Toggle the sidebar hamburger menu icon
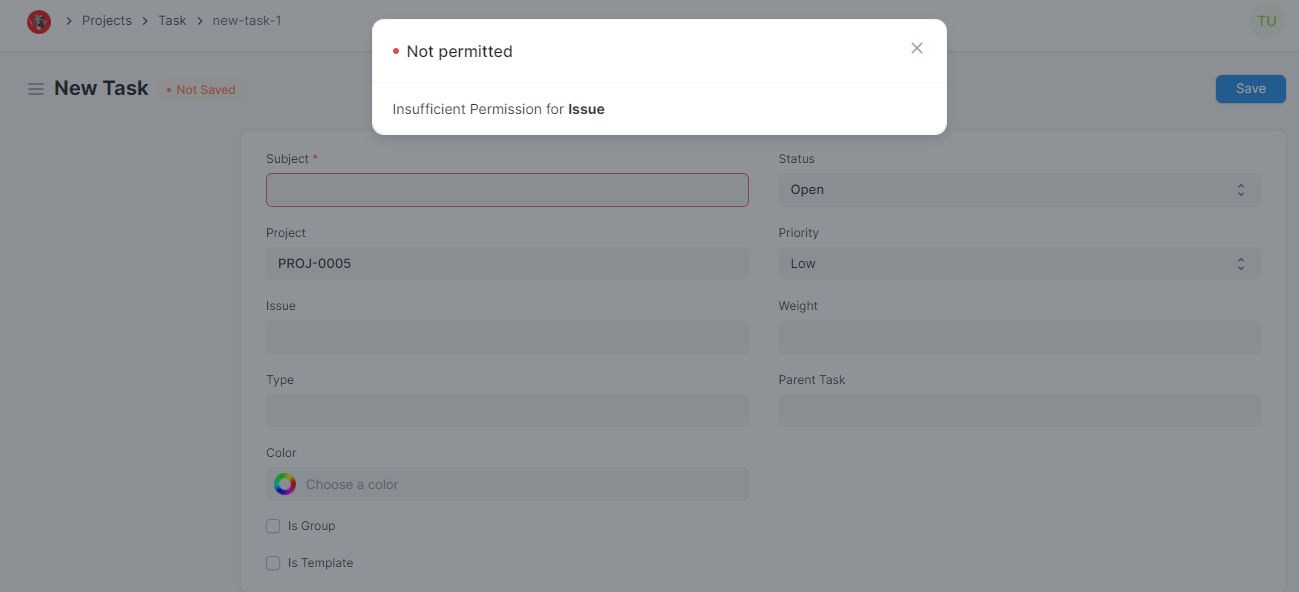Image resolution: width=1299 pixels, height=592 pixels. (x=36, y=89)
